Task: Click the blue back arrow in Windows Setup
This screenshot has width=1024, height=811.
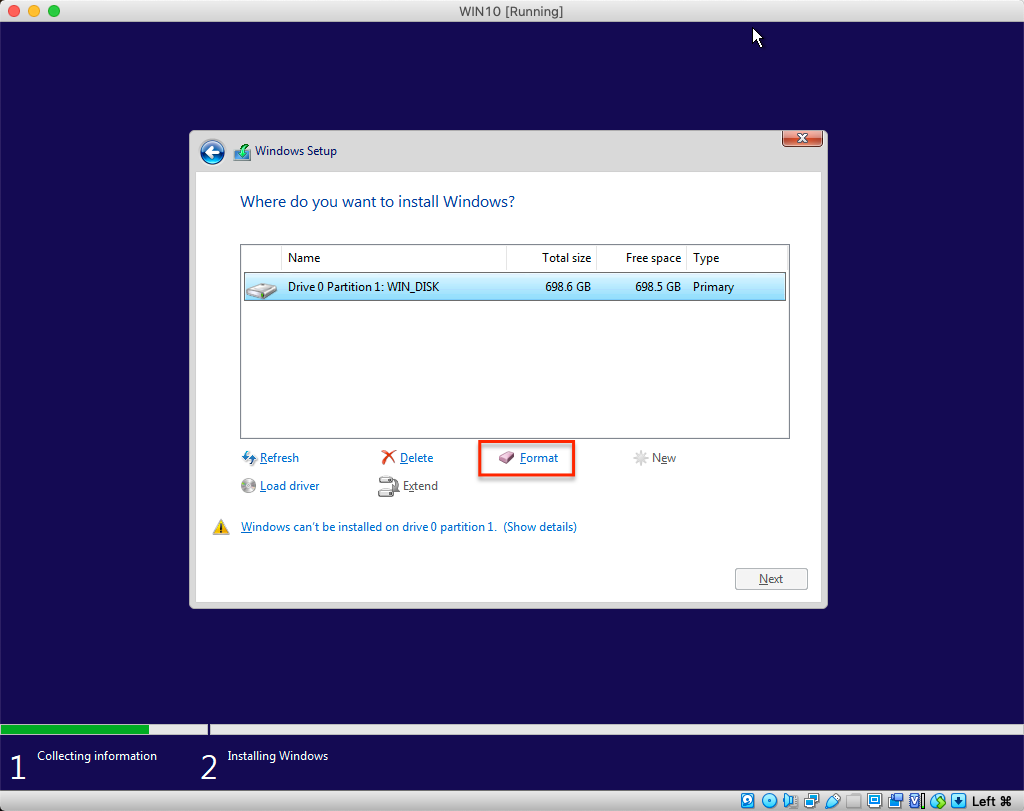Action: pos(212,152)
